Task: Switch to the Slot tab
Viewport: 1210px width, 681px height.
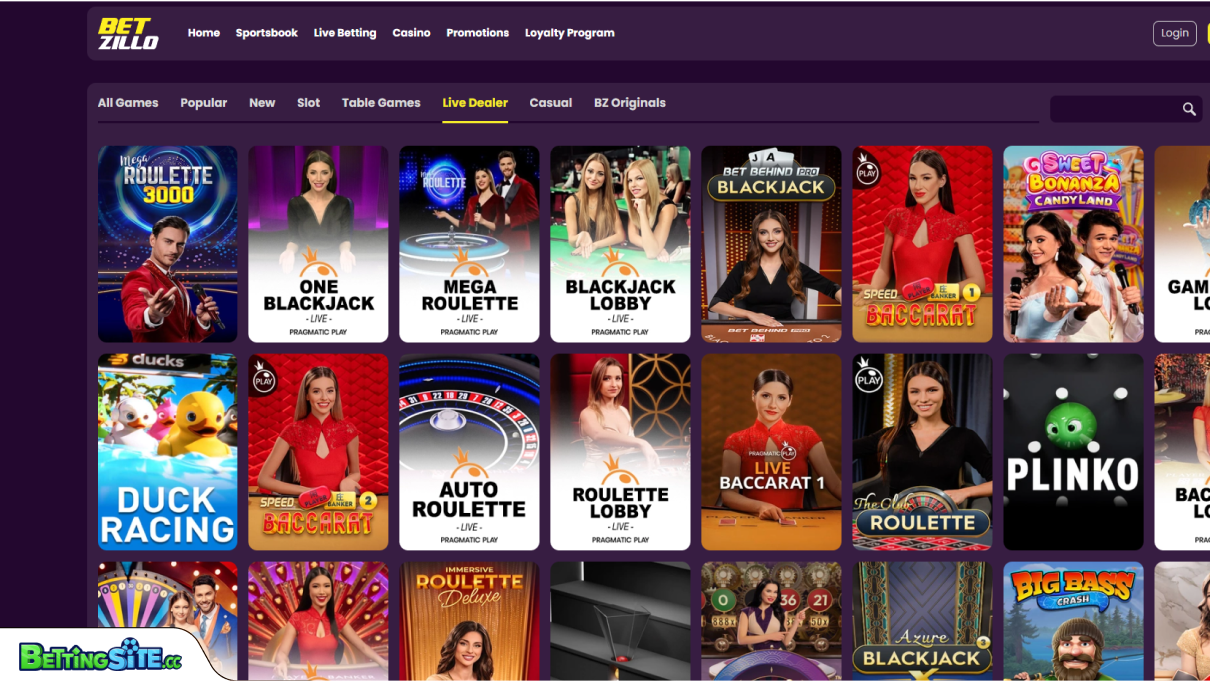Action: point(308,102)
